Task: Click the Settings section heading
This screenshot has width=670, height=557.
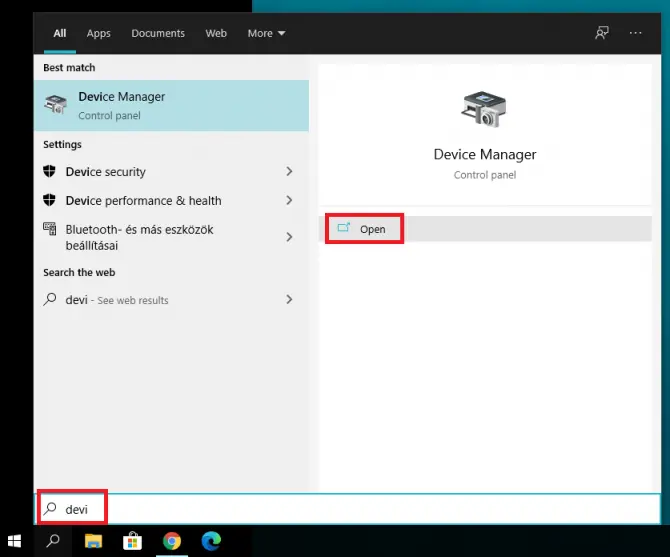Action: tap(62, 144)
